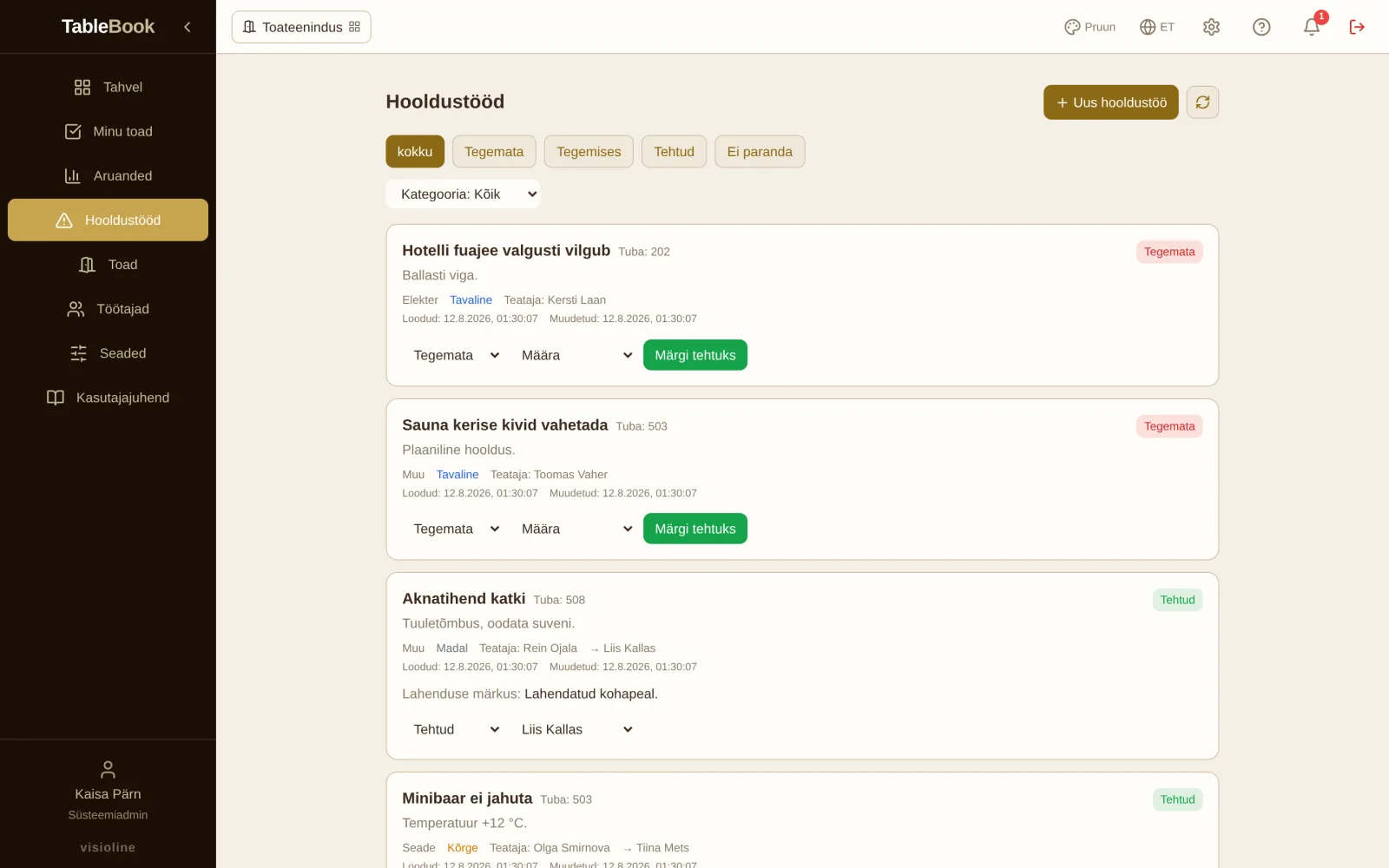Click the Plaaniline hooldus. description
Image resolution: width=1389 pixels, height=868 pixels.
click(458, 450)
